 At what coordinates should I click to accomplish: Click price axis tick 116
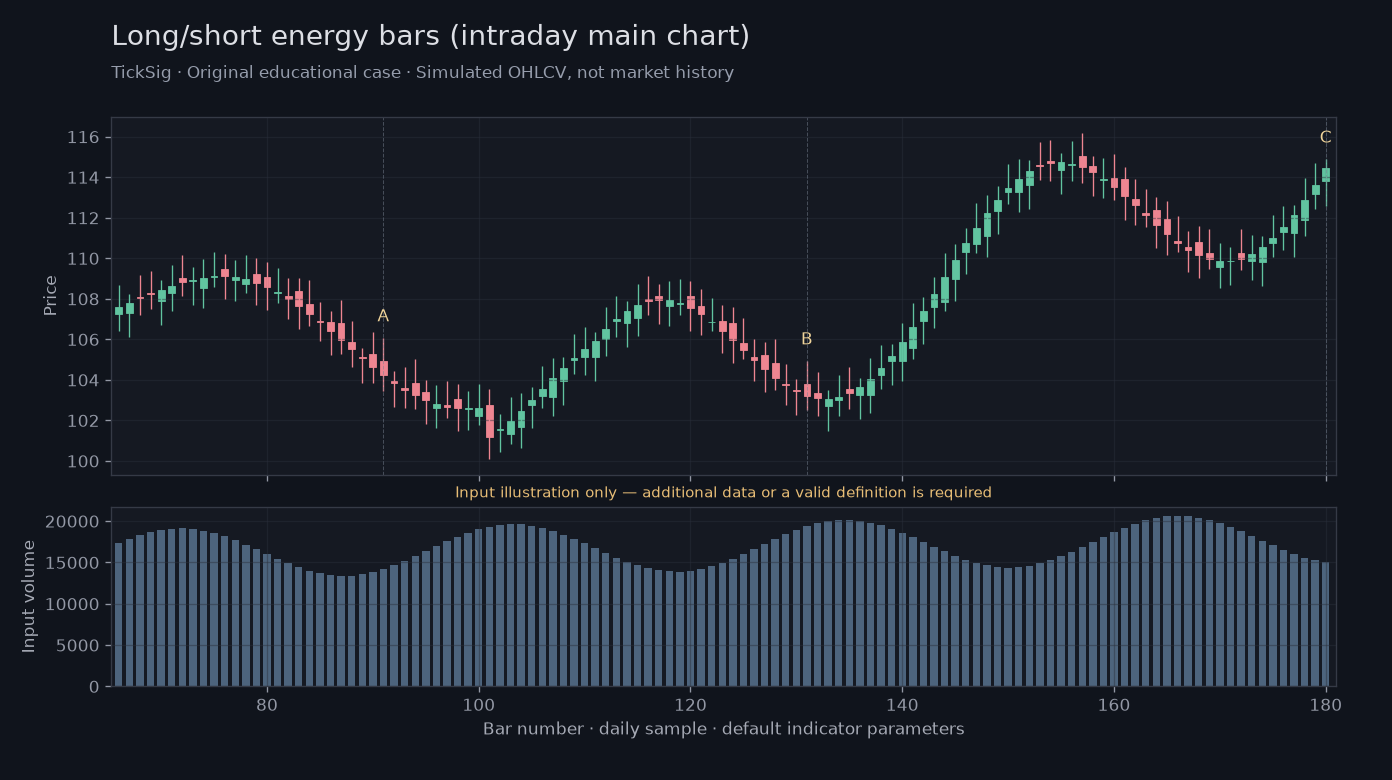(x=83, y=138)
